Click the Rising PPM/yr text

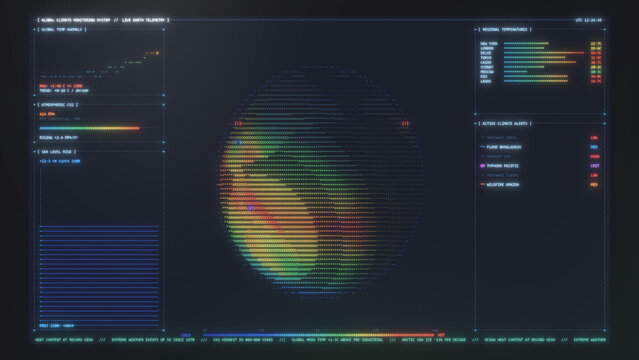pos(58,138)
